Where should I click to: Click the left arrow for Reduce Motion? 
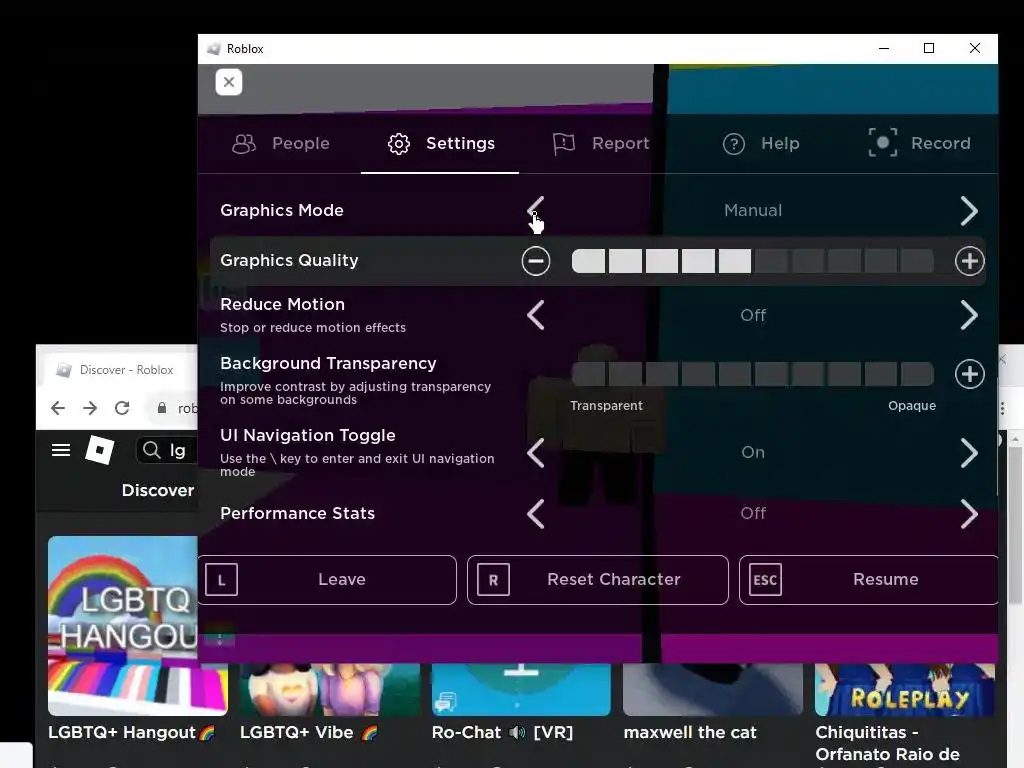point(536,315)
